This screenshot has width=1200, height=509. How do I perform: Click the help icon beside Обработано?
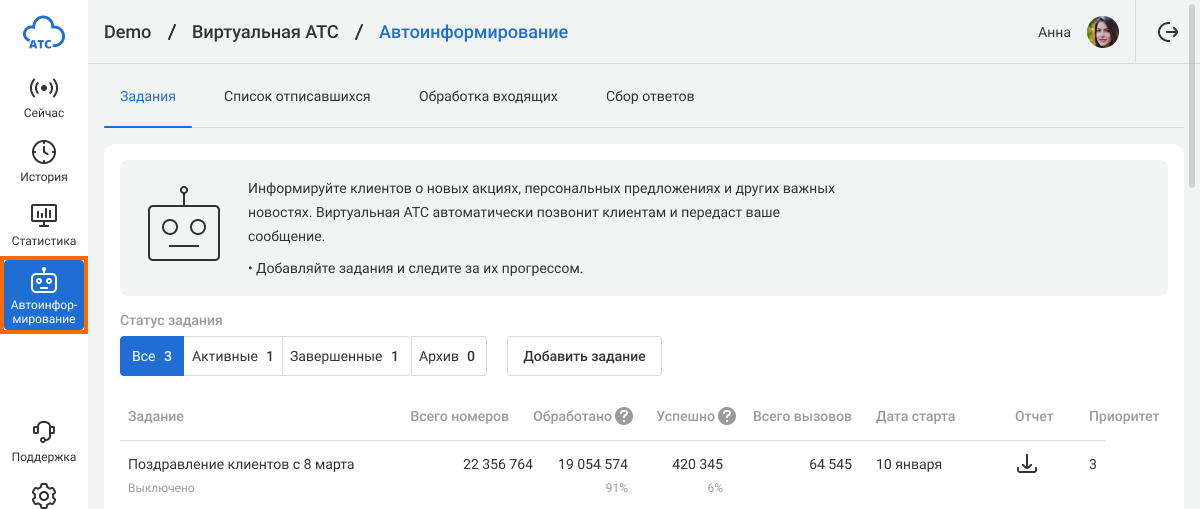624,416
